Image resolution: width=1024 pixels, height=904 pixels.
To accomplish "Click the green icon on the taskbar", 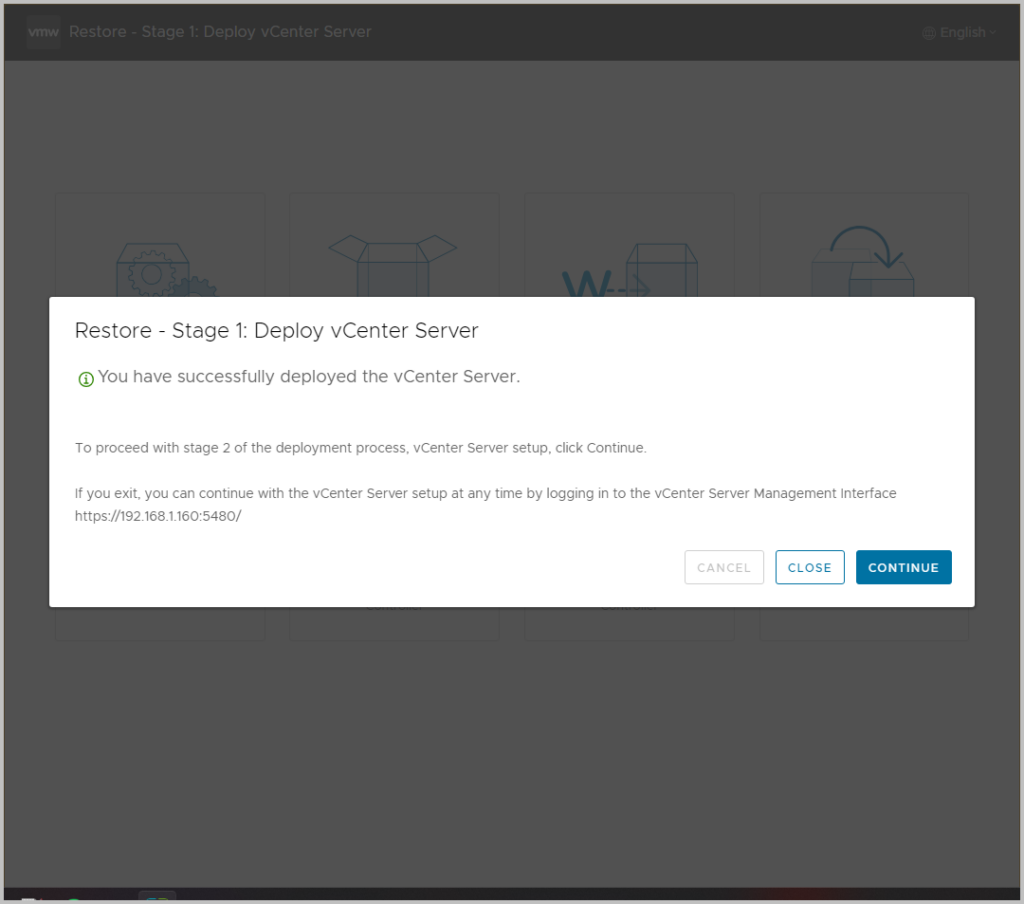I will point(73,900).
